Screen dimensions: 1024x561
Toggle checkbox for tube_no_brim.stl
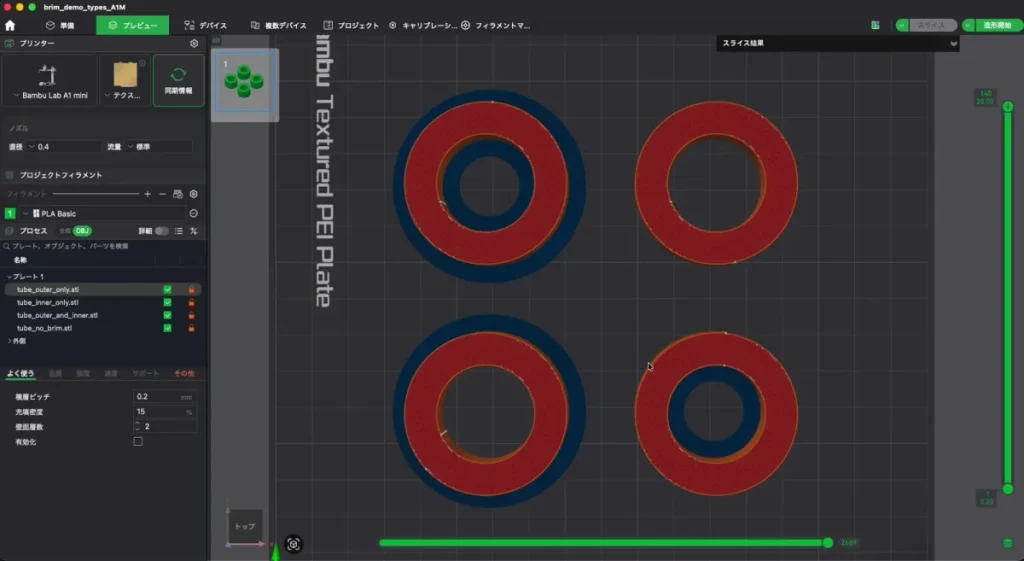point(167,328)
